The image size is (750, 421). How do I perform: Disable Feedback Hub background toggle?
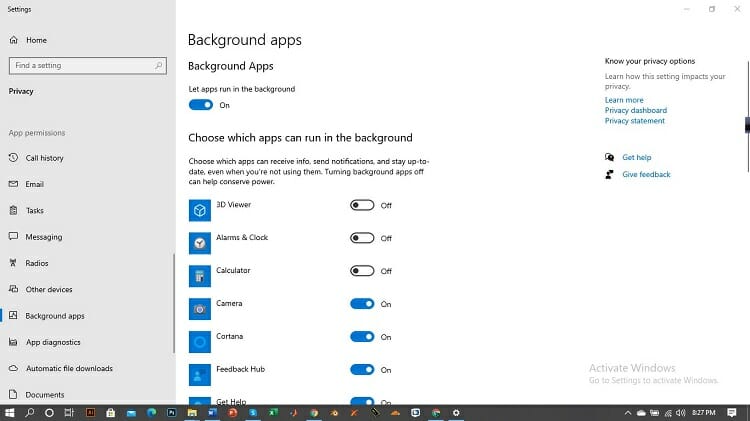tap(362, 369)
